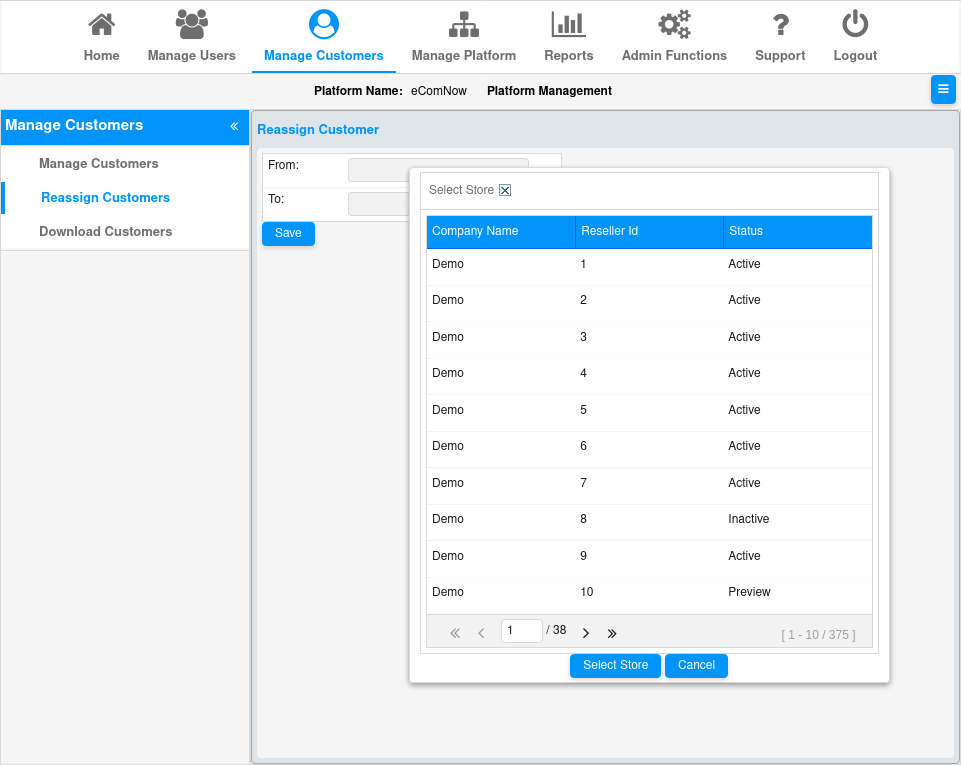Open Manage Platform via its hierarchy icon
Image resolution: width=961 pixels, height=765 pixels.
click(x=463, y=22)
